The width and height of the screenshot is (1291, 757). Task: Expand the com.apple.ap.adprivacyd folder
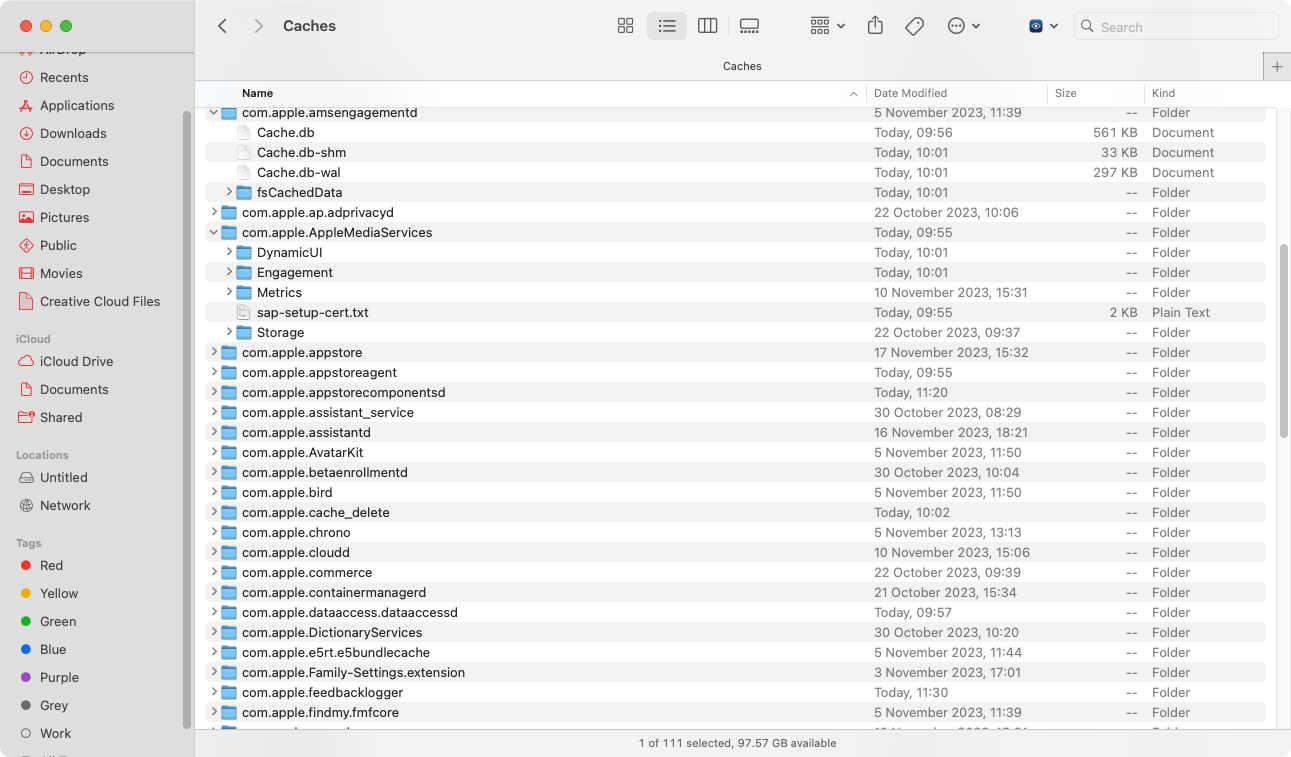click(213, 212)
